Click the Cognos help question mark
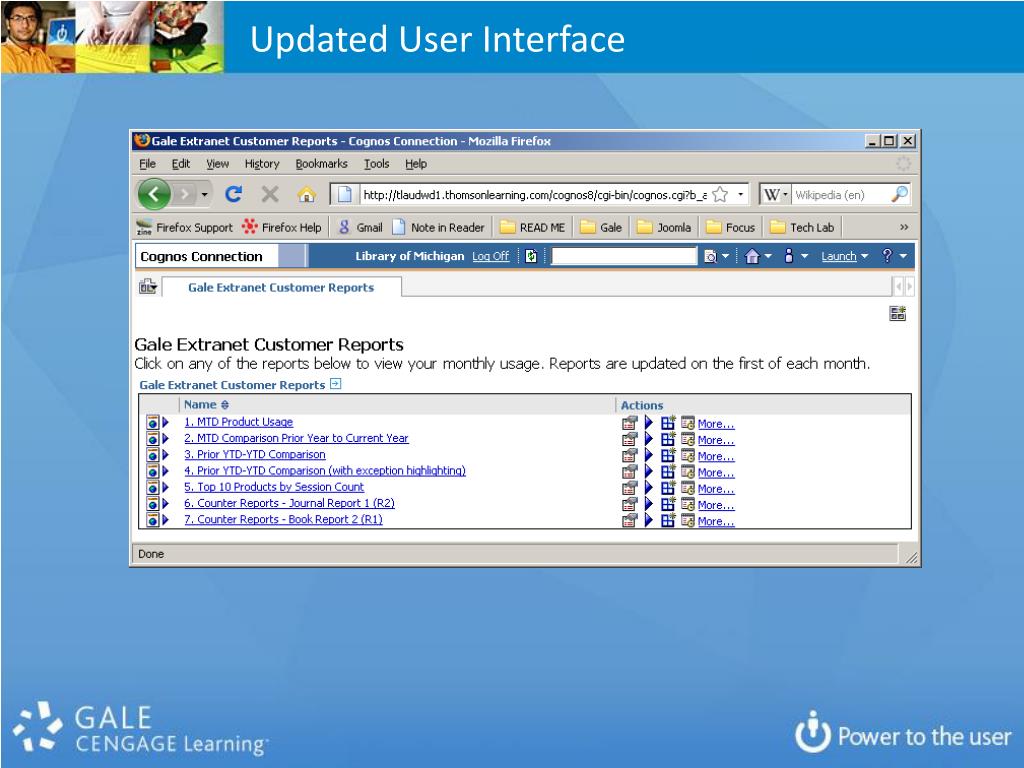Screen dimensions: 1024x768 pyautogui.click(x=887, y=255)
